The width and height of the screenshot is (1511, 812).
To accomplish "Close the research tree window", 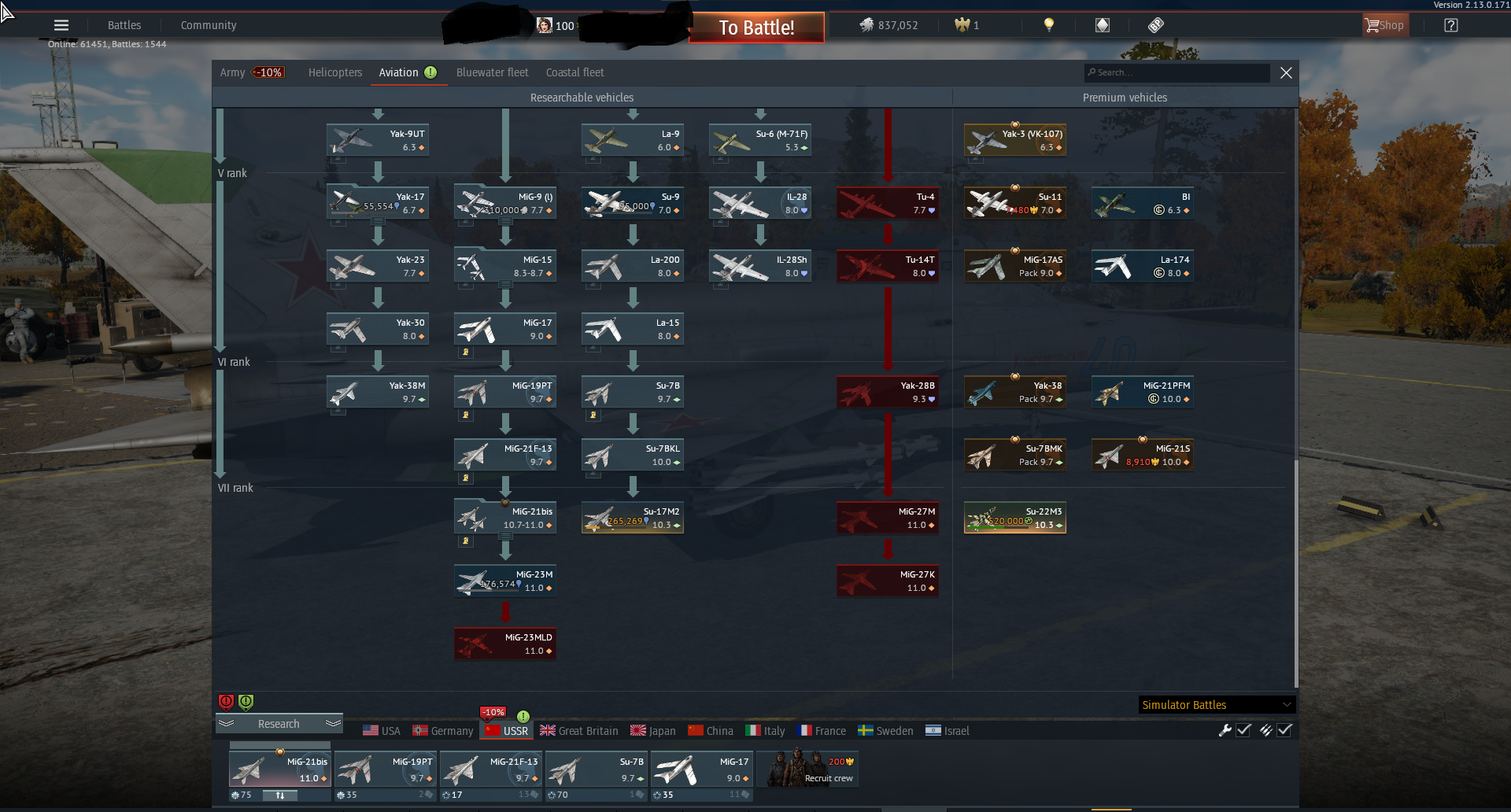I will coord(1286,72).
